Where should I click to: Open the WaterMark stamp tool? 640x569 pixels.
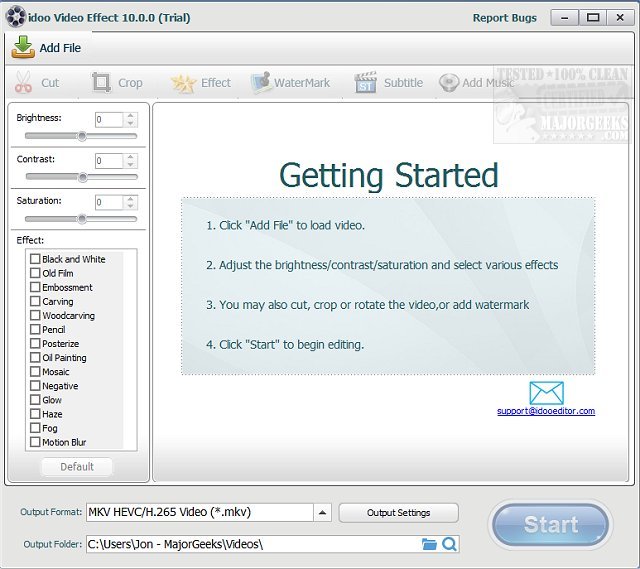pos(262,82)
